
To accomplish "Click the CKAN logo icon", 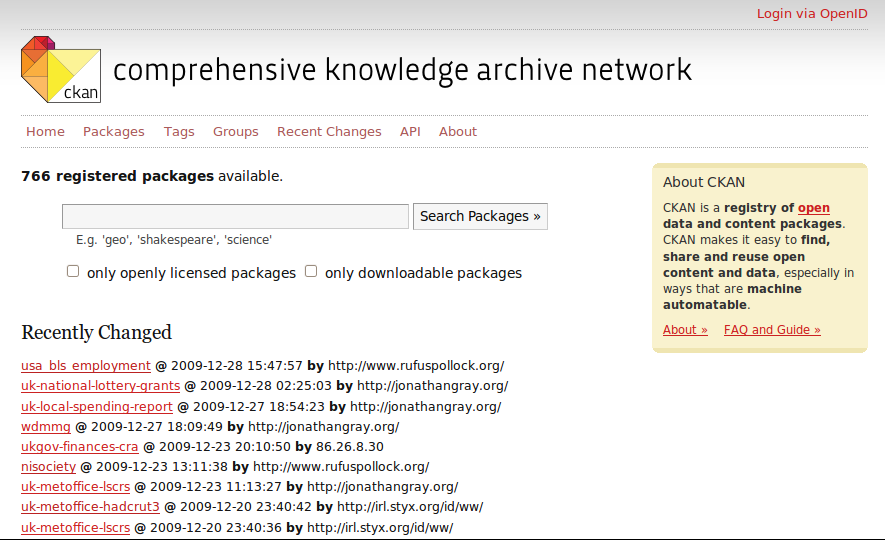I will point(61,69).
